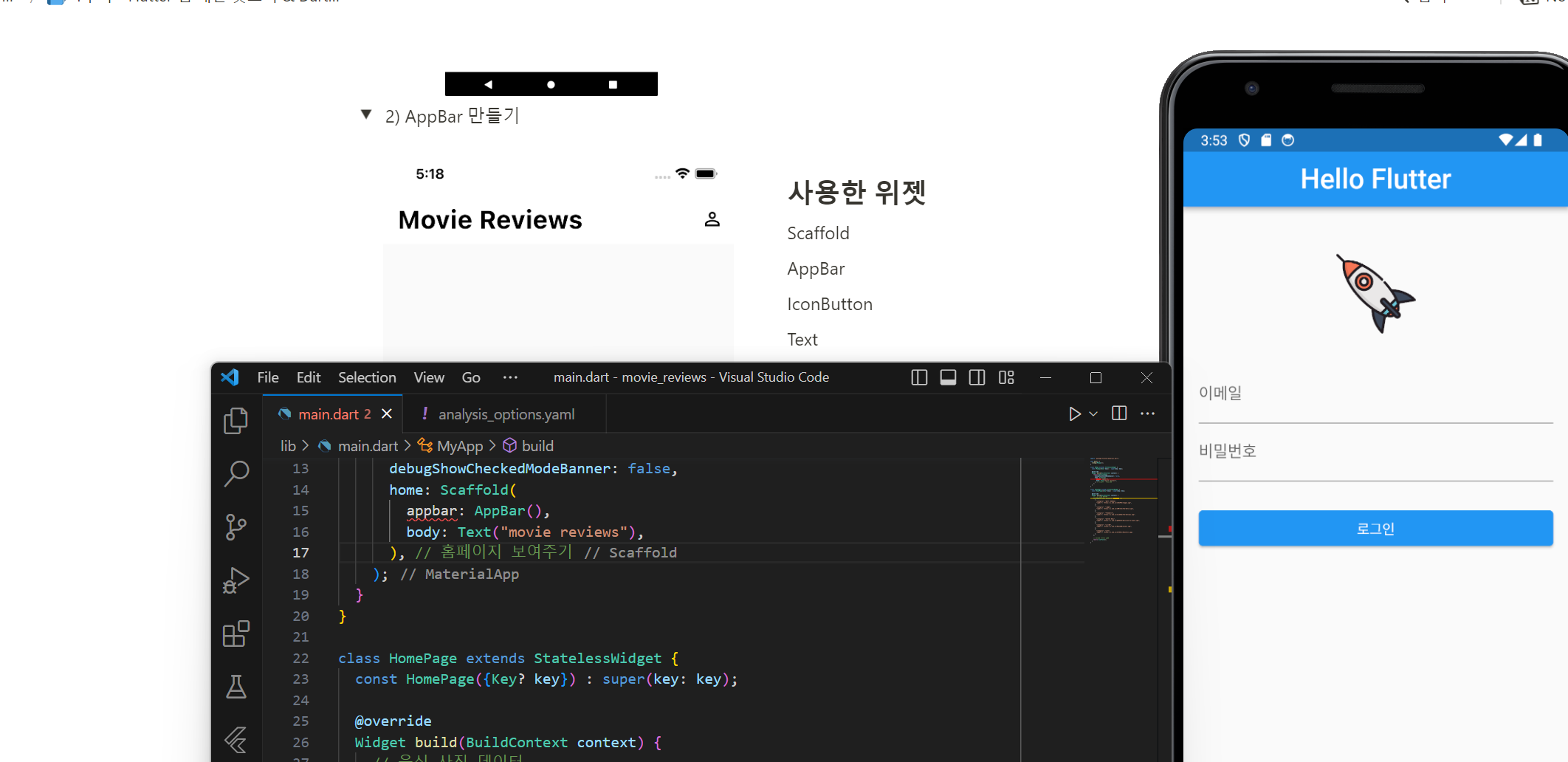
Task: Open the File menu
Action: [268, 377]
